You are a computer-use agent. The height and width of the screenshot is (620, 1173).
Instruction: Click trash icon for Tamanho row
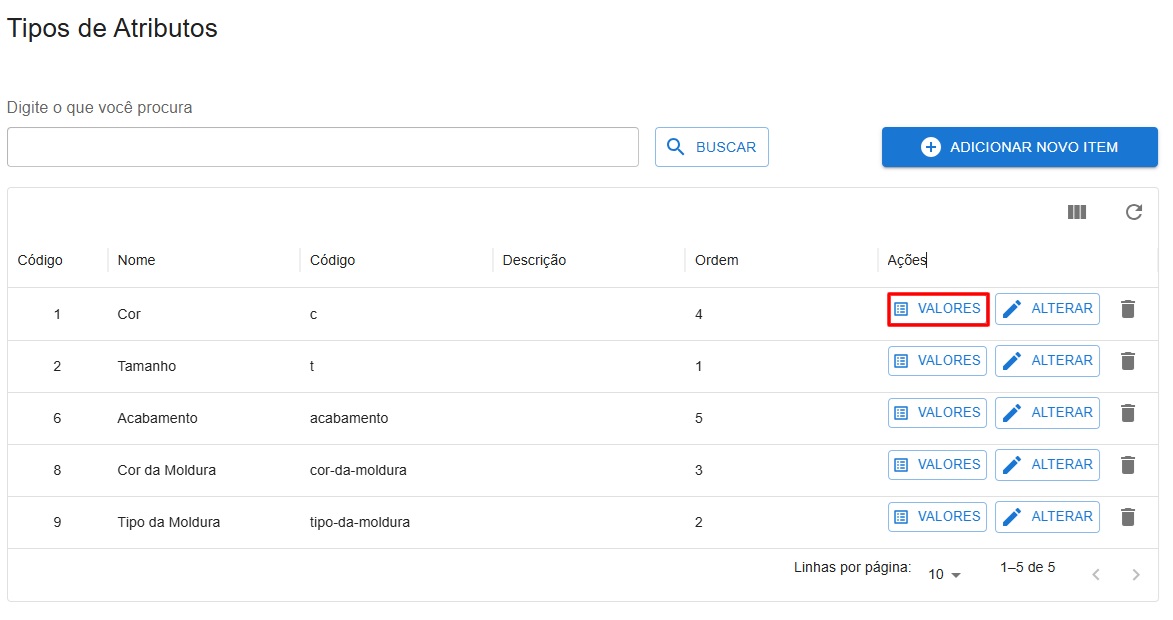1127,361
